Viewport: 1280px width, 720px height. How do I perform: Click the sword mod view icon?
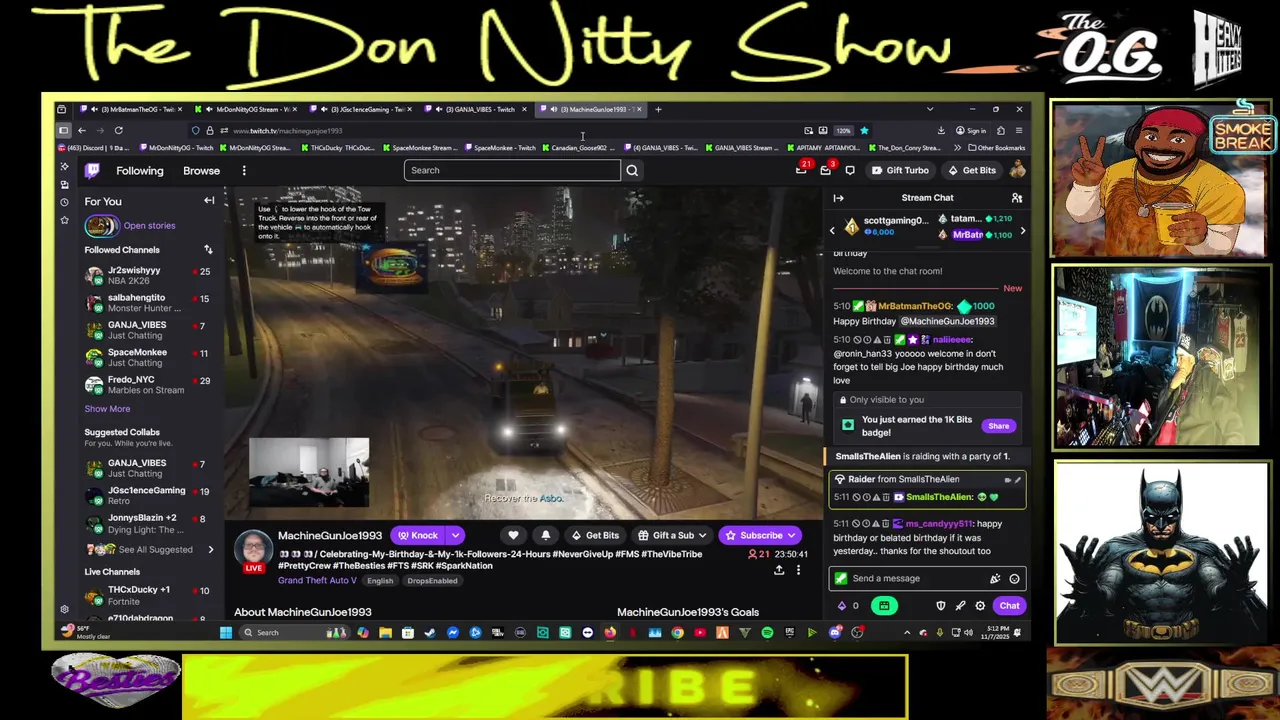(960, 605)
